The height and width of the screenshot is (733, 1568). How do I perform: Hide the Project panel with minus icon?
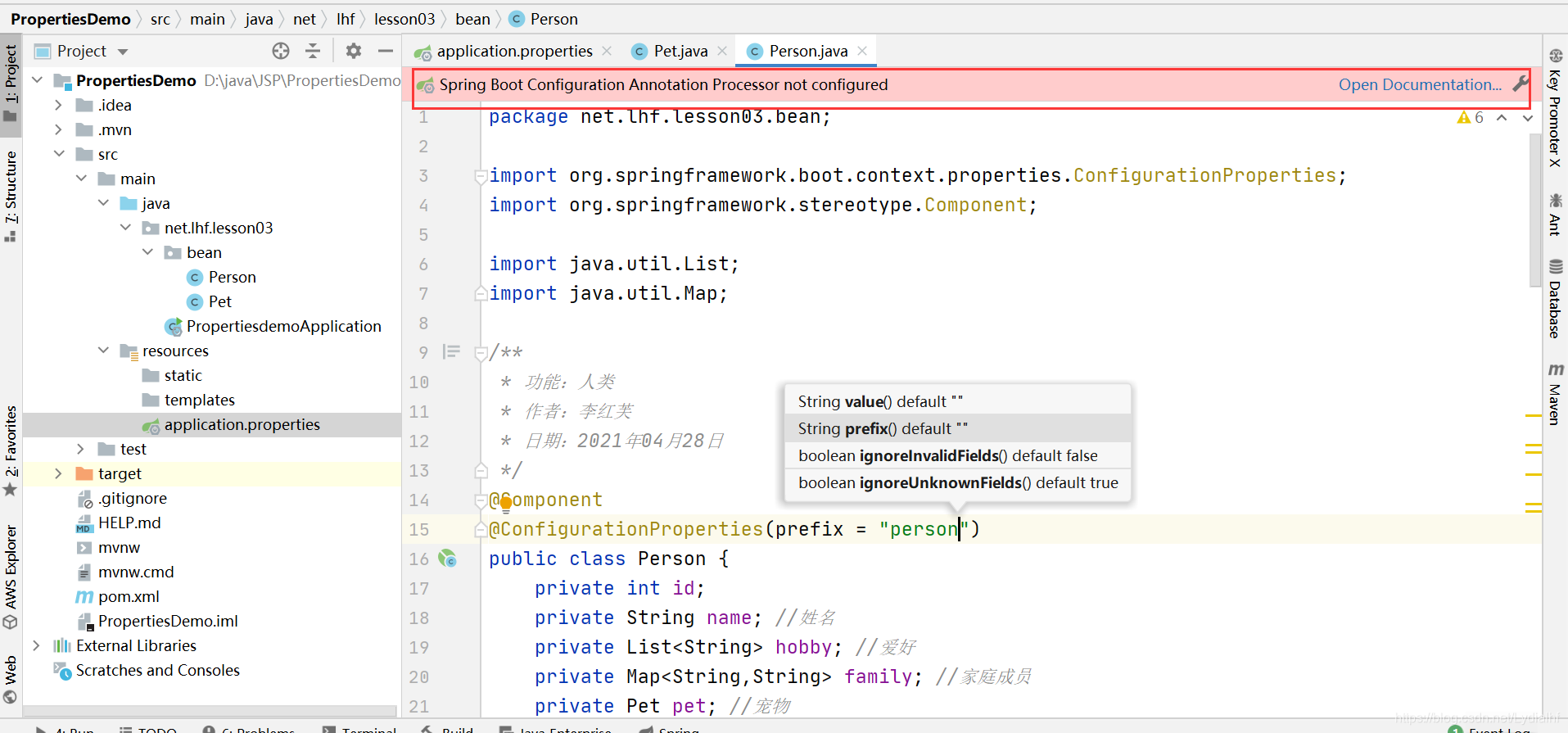tap(386, 51)
